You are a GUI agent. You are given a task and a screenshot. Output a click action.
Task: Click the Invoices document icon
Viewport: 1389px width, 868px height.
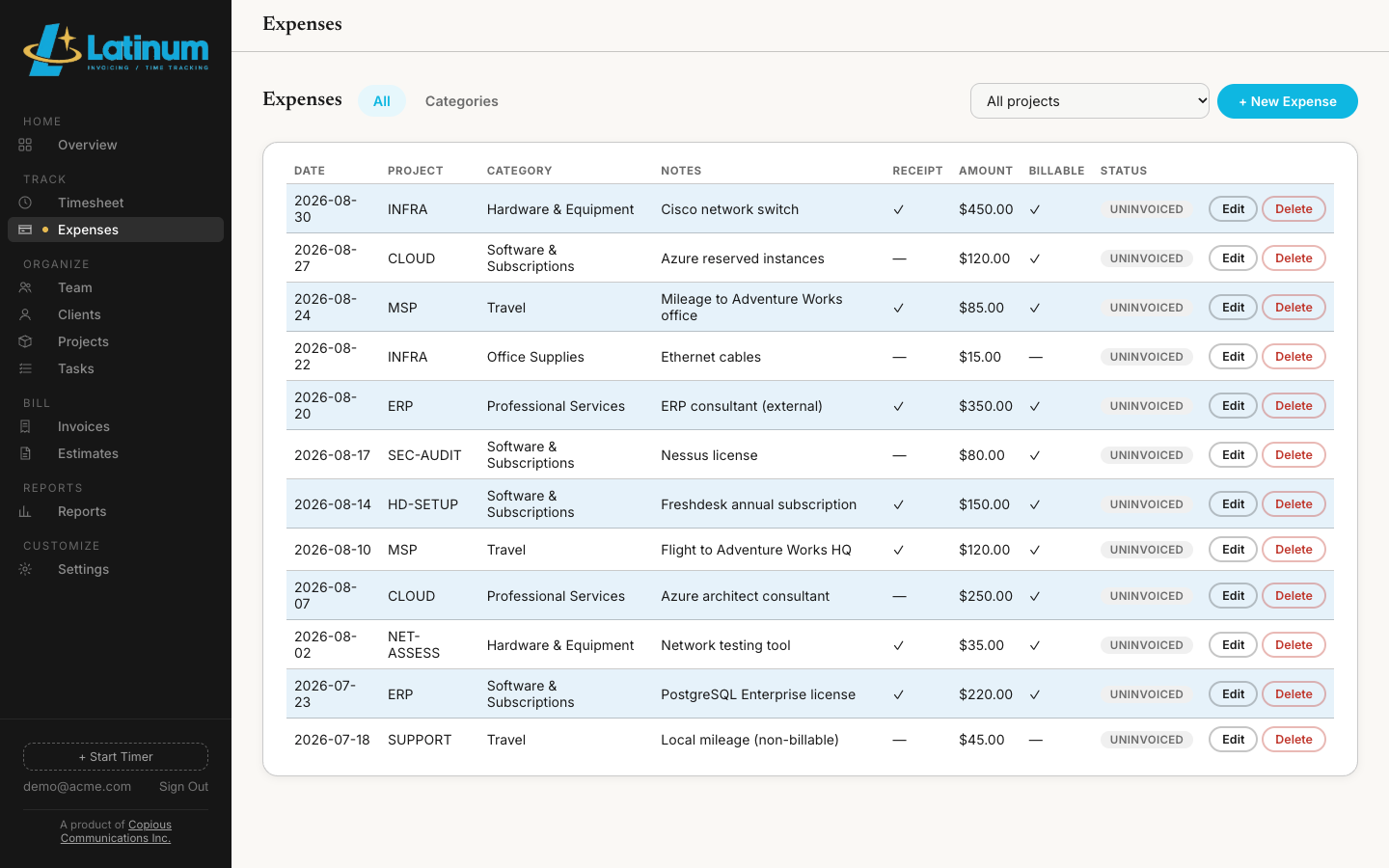[25, 426]
